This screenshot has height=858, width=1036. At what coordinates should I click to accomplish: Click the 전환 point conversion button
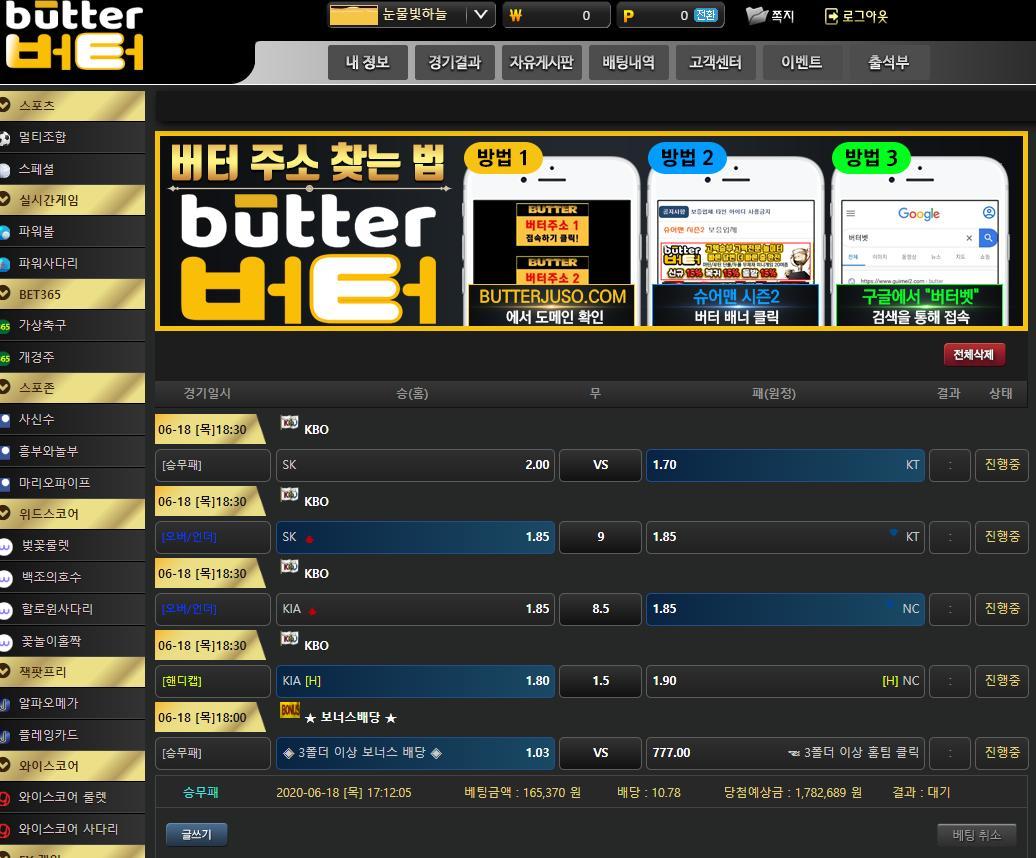click(705, 15)
